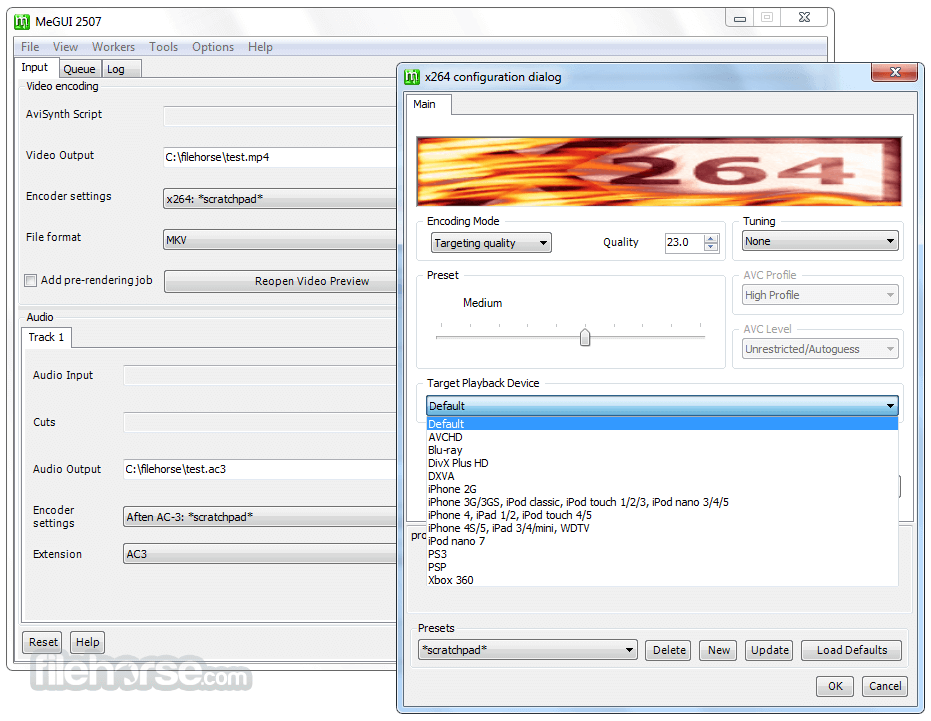Select DivX Plus HD playback device
The image size is (931, 721).
click(x=662, y=463)
